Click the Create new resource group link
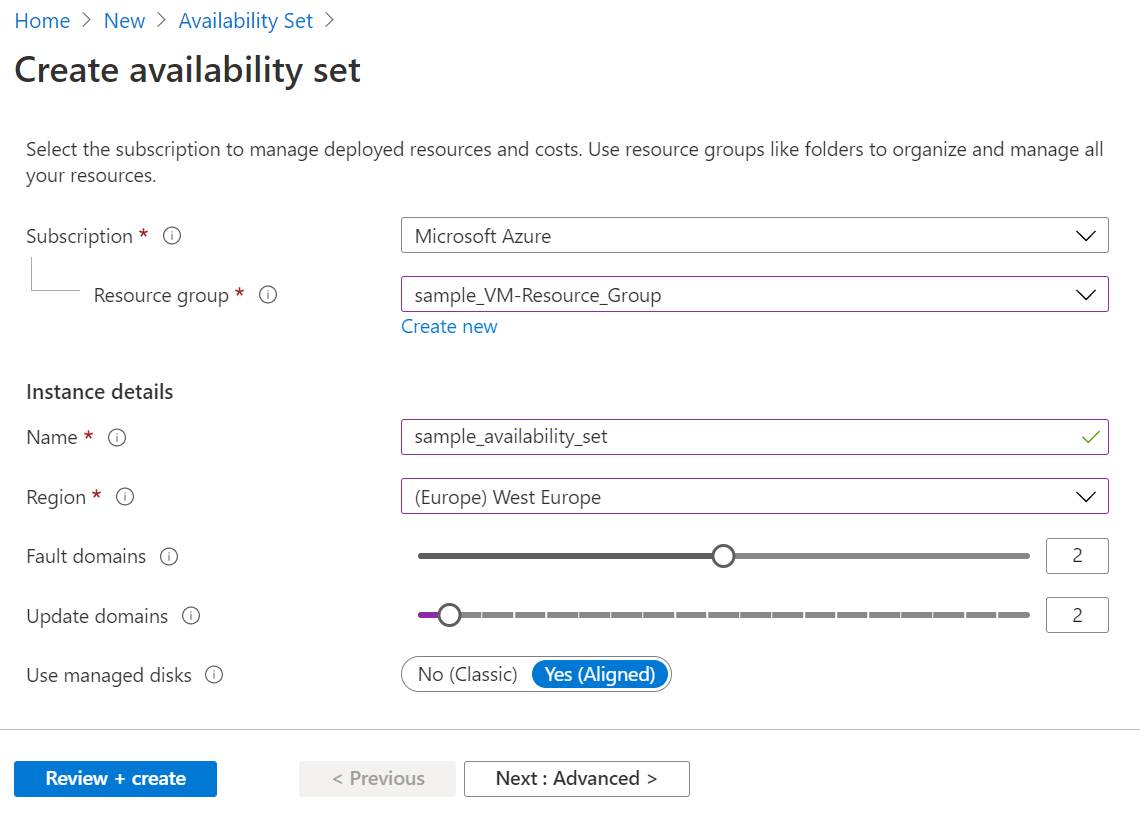This screenshot has width=1140, height=824. coord(449,327)
